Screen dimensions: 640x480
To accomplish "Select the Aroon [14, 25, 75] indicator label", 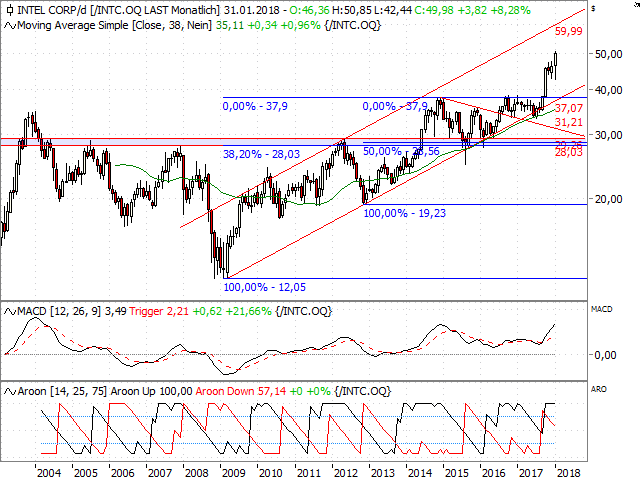I will tap(62, 391).
